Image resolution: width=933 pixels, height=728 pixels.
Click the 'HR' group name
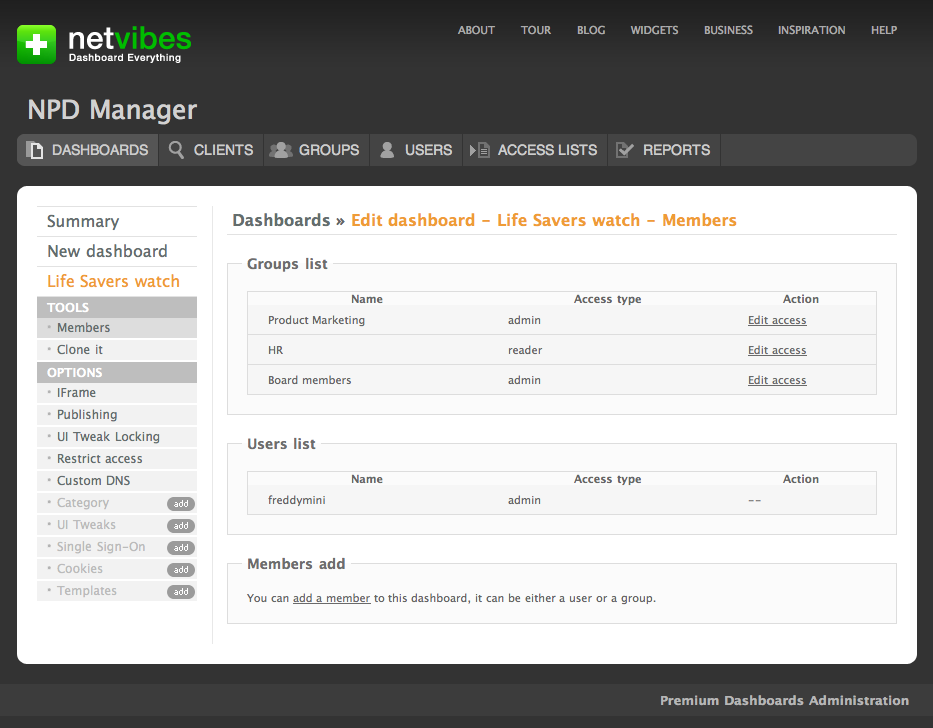[x=275, y=350]
